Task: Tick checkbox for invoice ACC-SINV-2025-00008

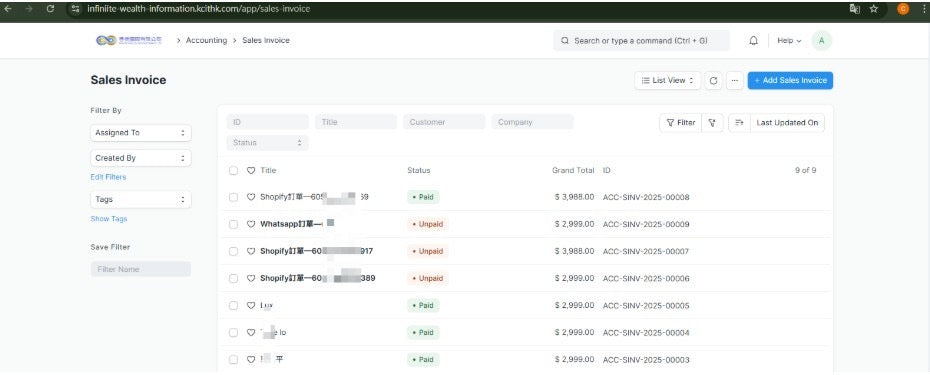Action: [x=234, y=197]
